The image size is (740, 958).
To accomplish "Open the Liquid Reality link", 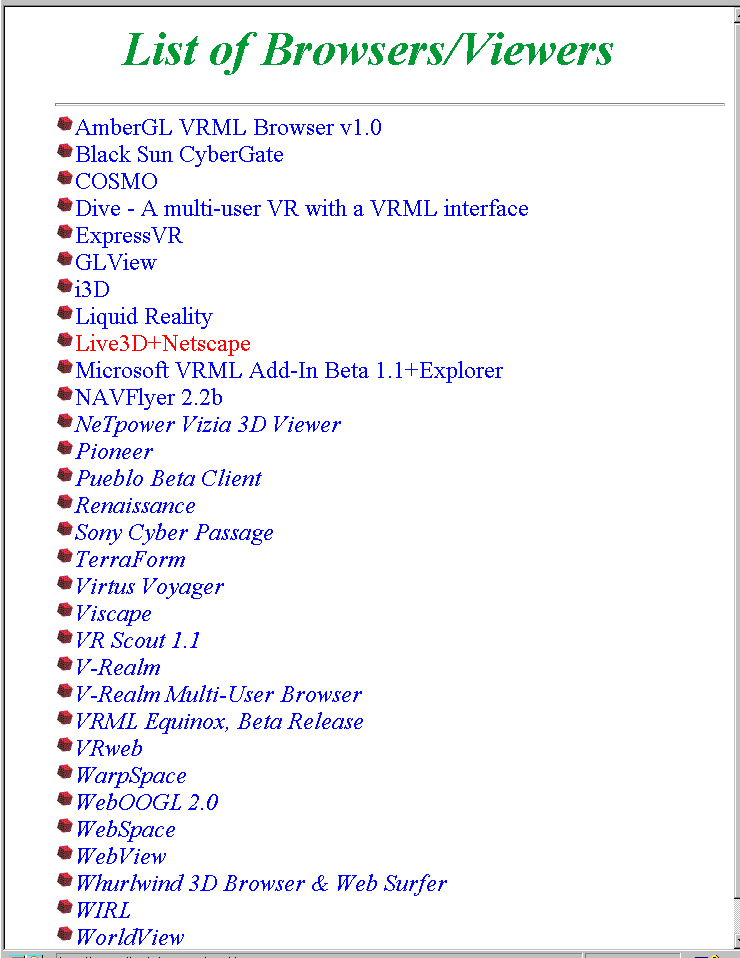I will pyautogui.click(x=144, y=316).
